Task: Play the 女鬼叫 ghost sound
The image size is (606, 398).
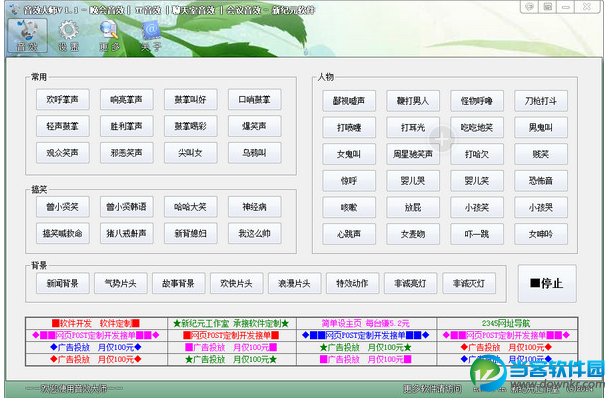Action: point(349,154)
